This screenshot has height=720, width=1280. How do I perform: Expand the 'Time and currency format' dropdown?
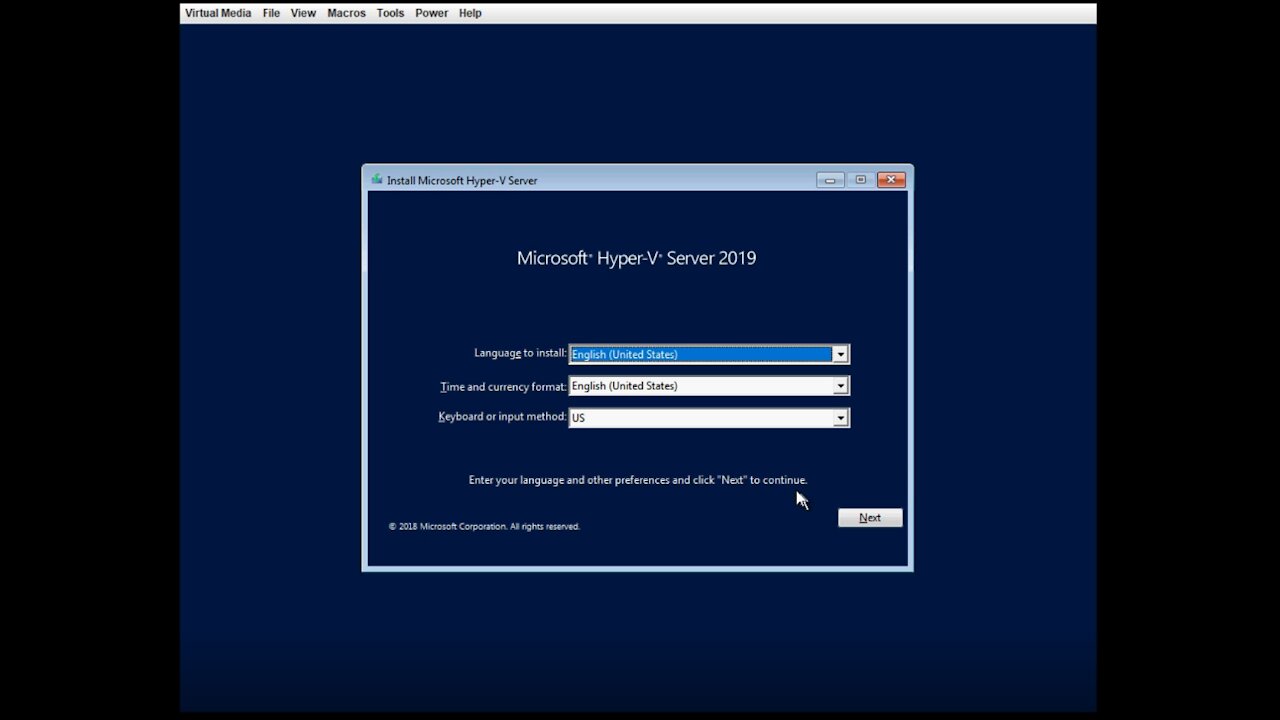point(840,386)
